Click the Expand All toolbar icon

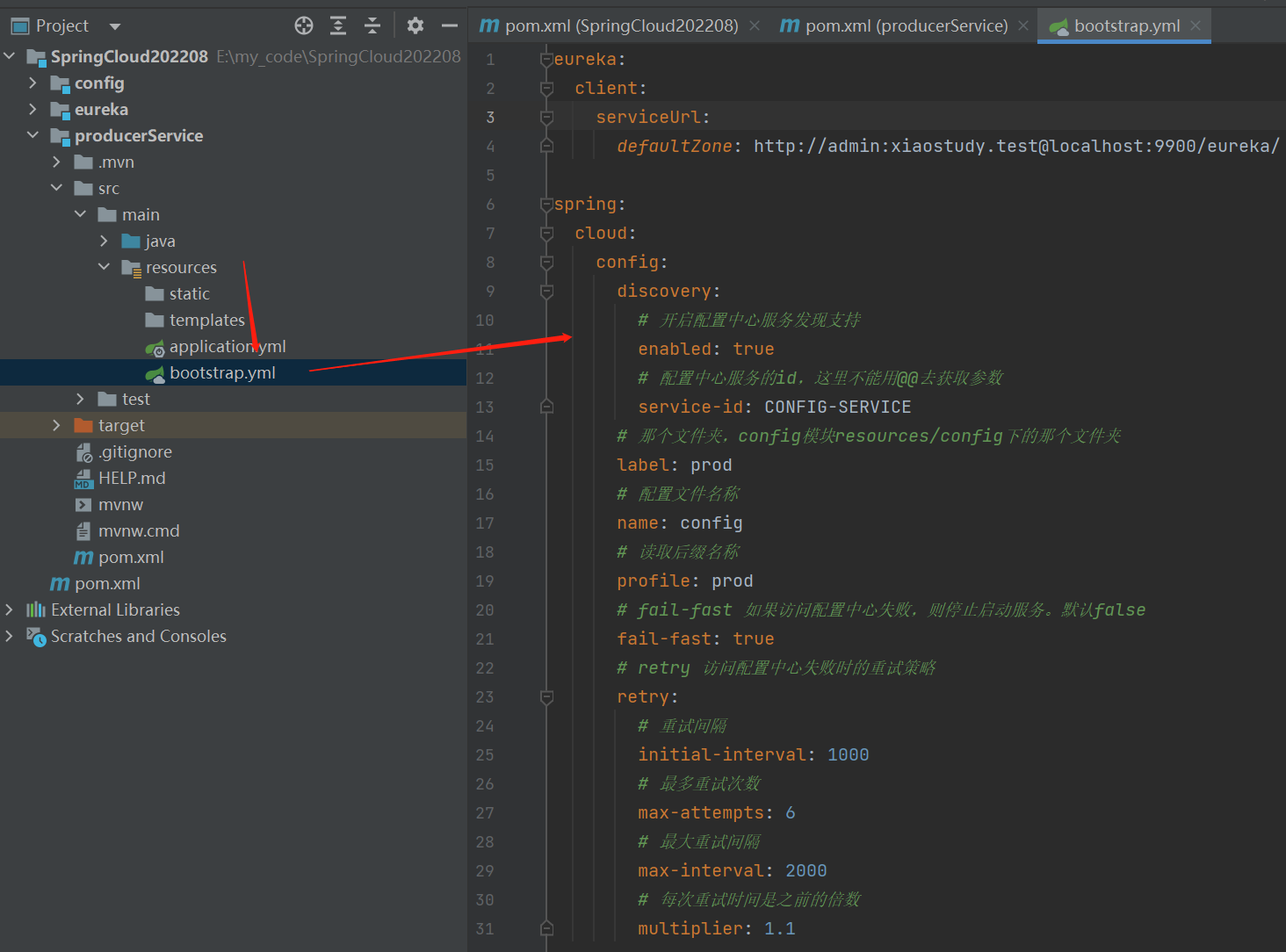[338, 25]
